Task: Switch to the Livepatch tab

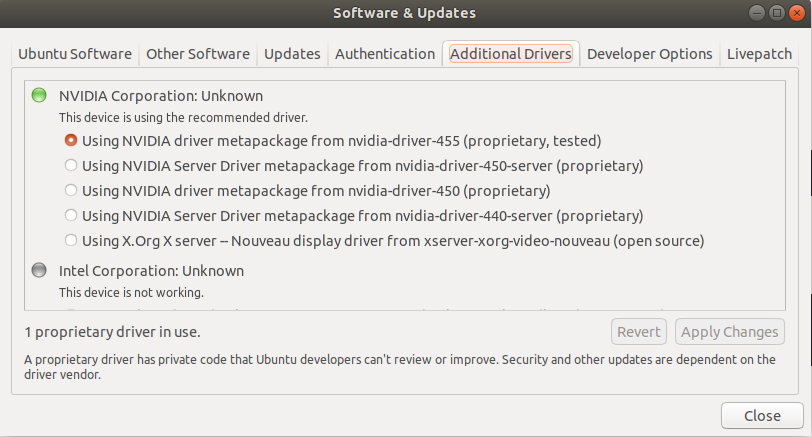Action: 759,54
